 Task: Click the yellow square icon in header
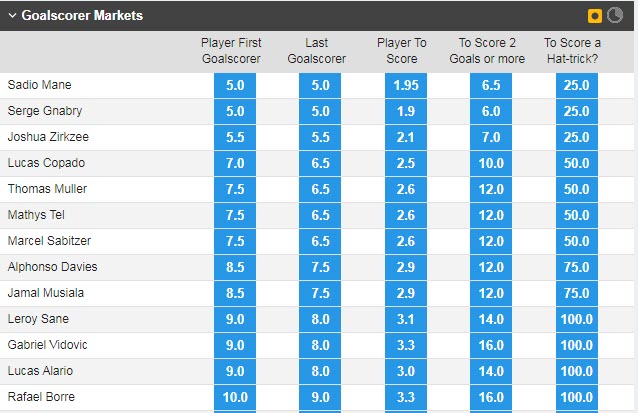pyautogui.click(x=595, y=16)
